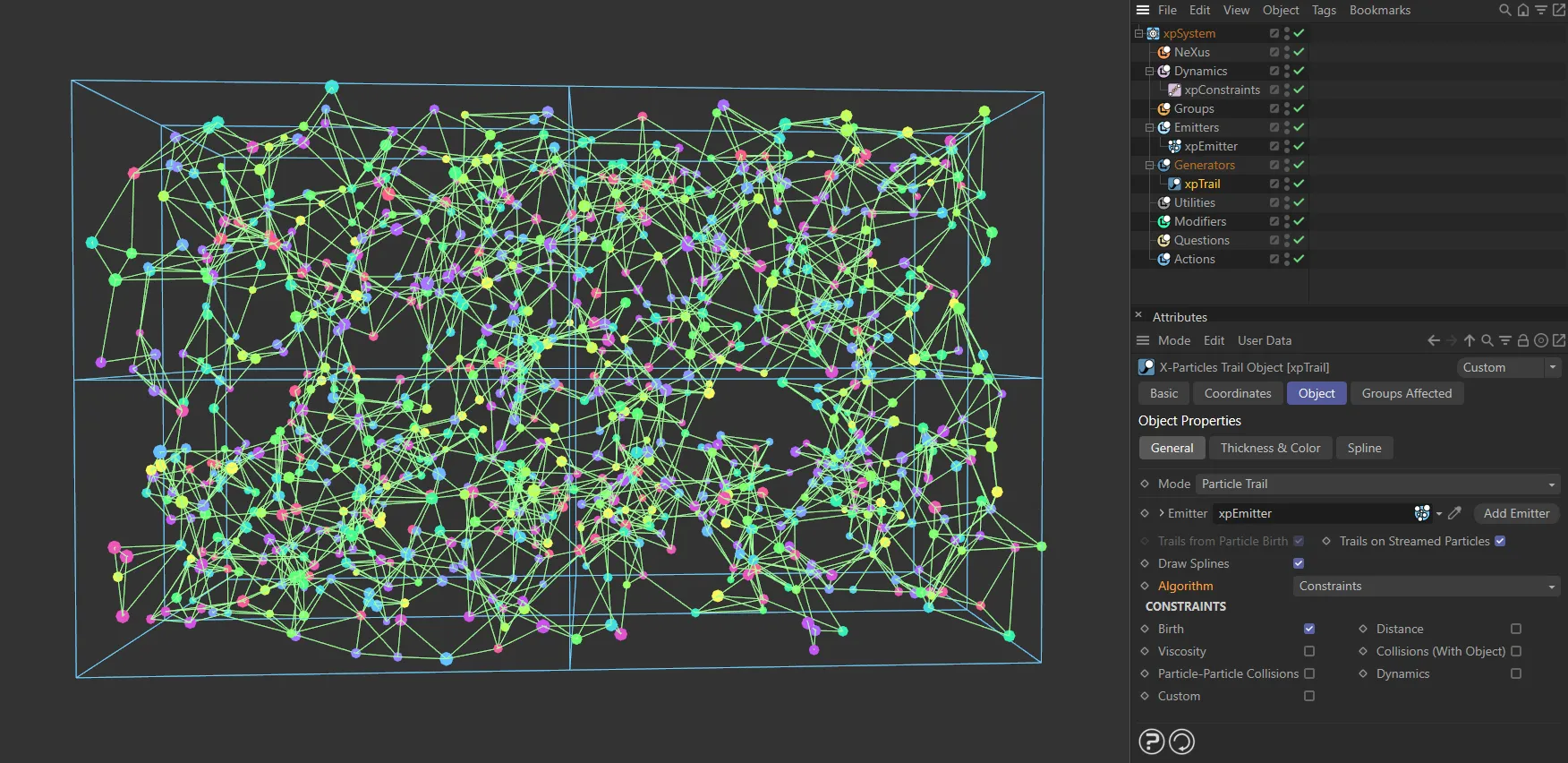The image size is (1568, 763).
Task: Expand the Emitter link arrow
Action: coord(1162,513)
